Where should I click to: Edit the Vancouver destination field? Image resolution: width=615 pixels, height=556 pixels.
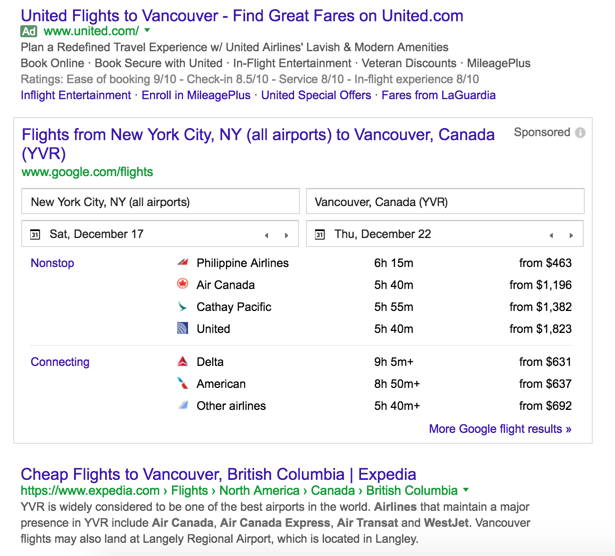pos(444,202)
